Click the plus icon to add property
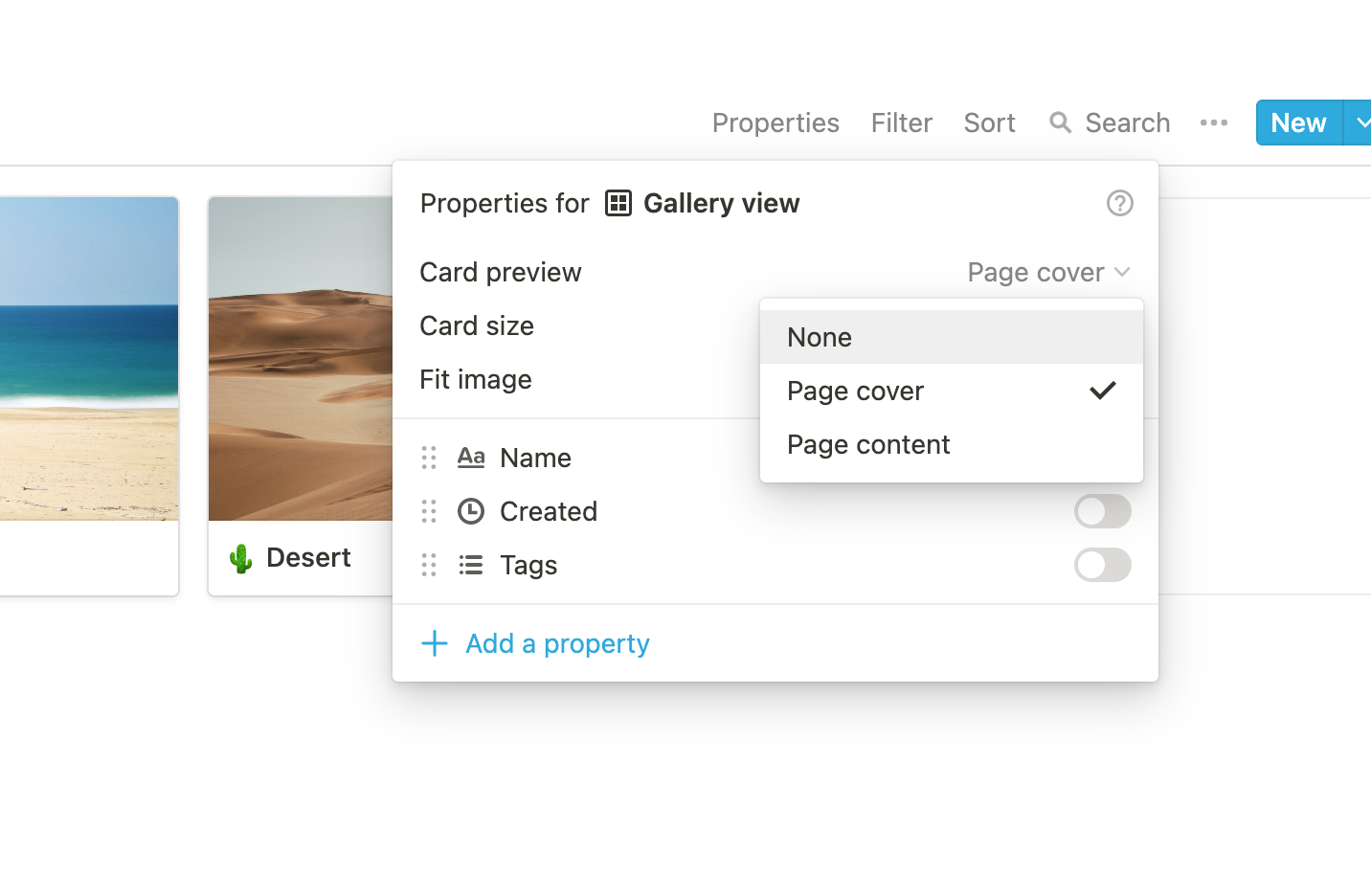1371x896 pixels. (435, 643)
